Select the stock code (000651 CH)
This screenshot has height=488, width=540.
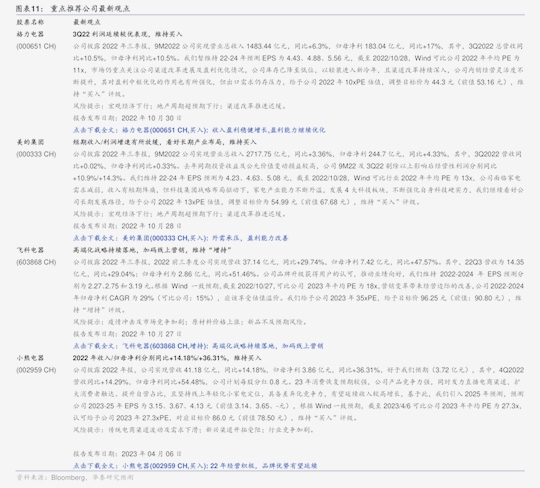tap(36, 46)
